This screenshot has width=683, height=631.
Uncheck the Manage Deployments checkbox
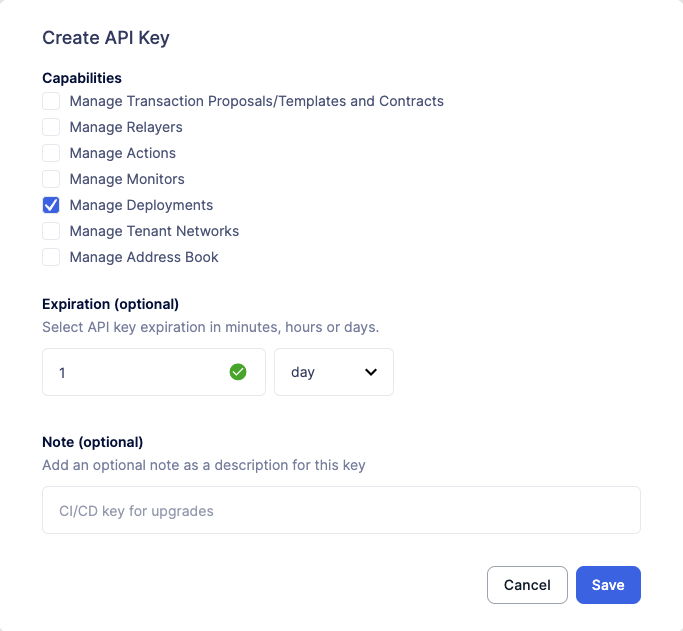[51, 205]
